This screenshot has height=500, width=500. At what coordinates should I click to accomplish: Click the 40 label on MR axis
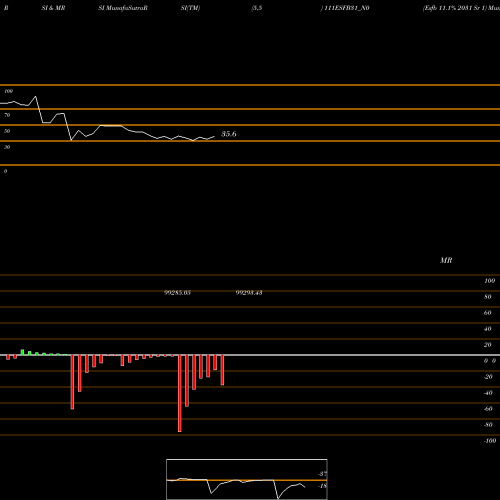click(x=487, y=329)
